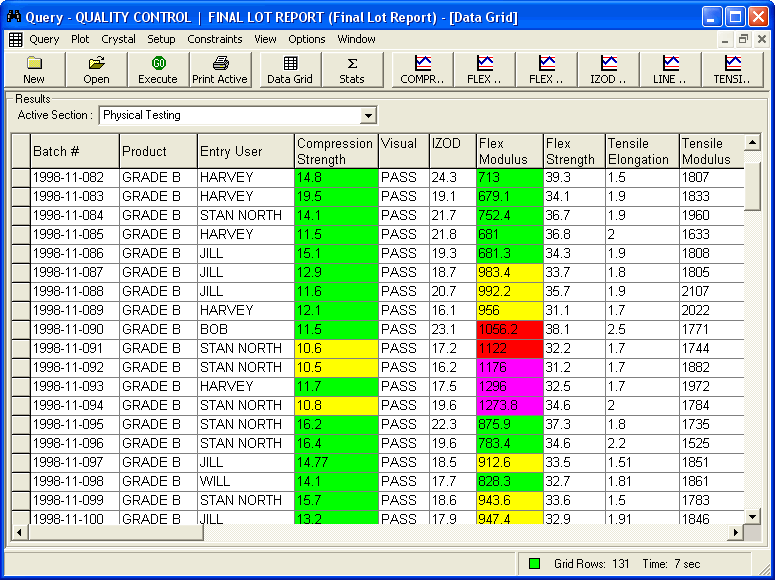Viewport: 775px width, 580px height.
Task: Click the horizontal scrollbar right arrow
Action: (x=736, y=533)
